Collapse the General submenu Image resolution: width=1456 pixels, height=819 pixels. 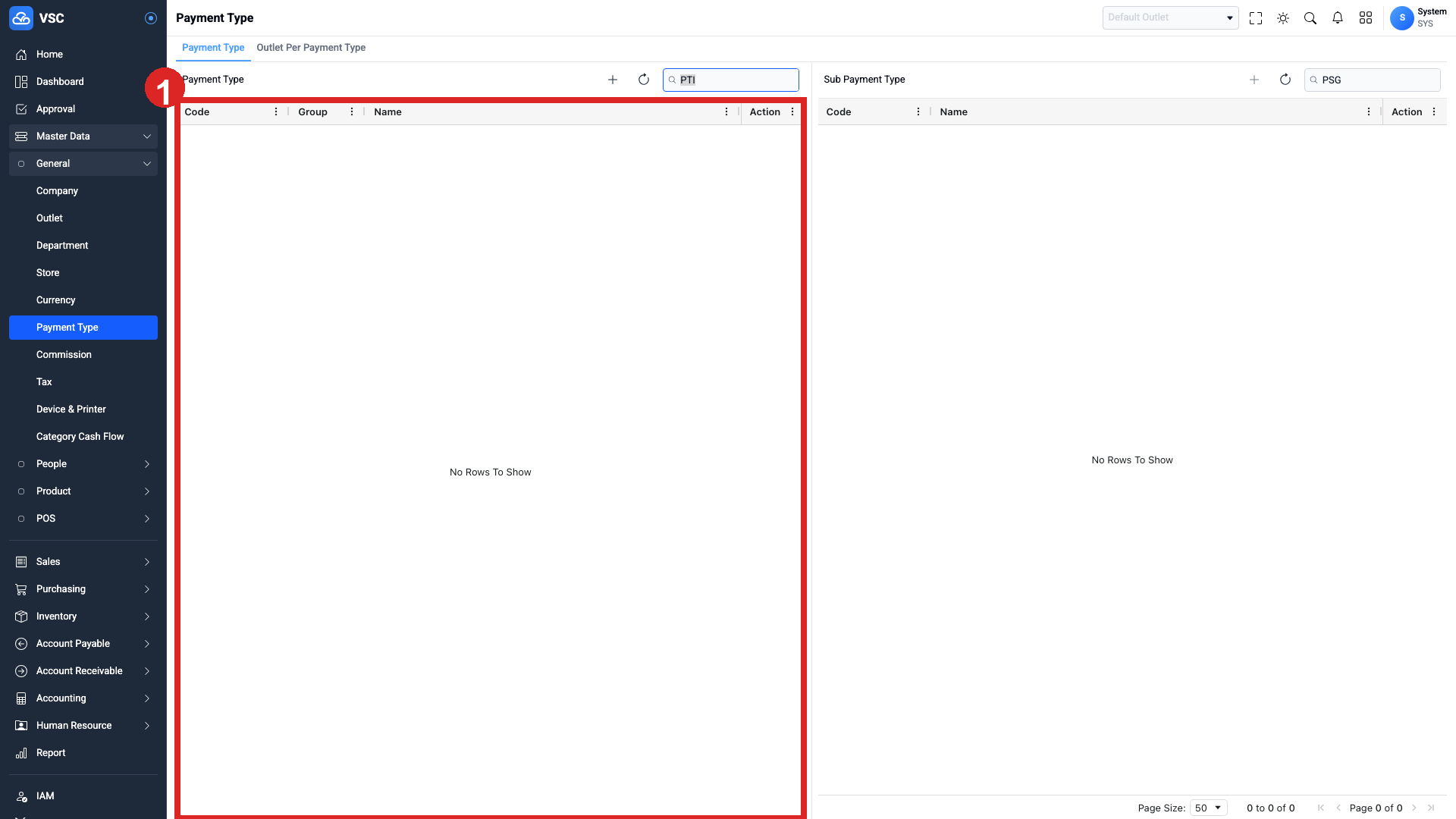click(x=83, y=164)
